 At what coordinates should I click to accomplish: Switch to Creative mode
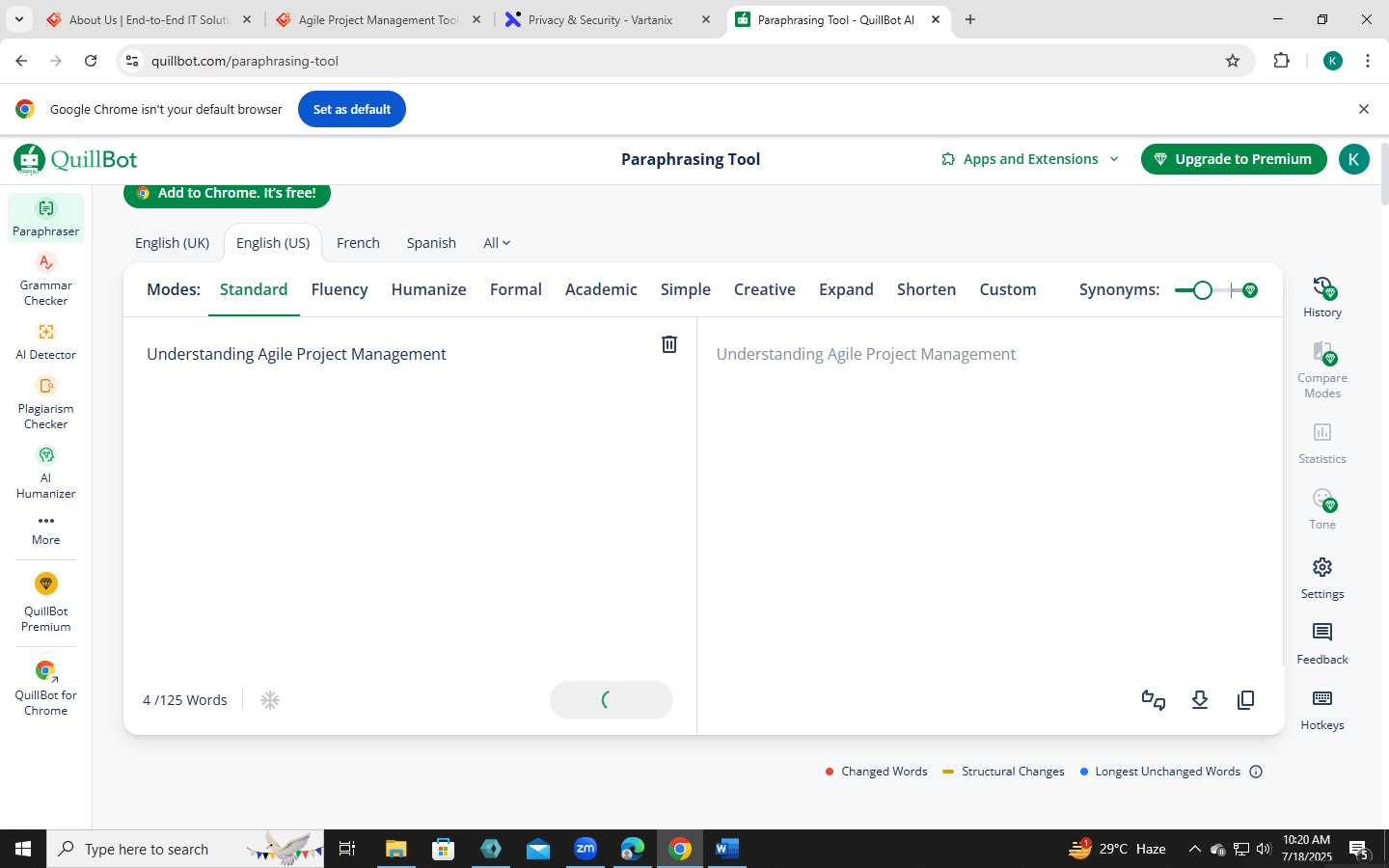(765, 289)
